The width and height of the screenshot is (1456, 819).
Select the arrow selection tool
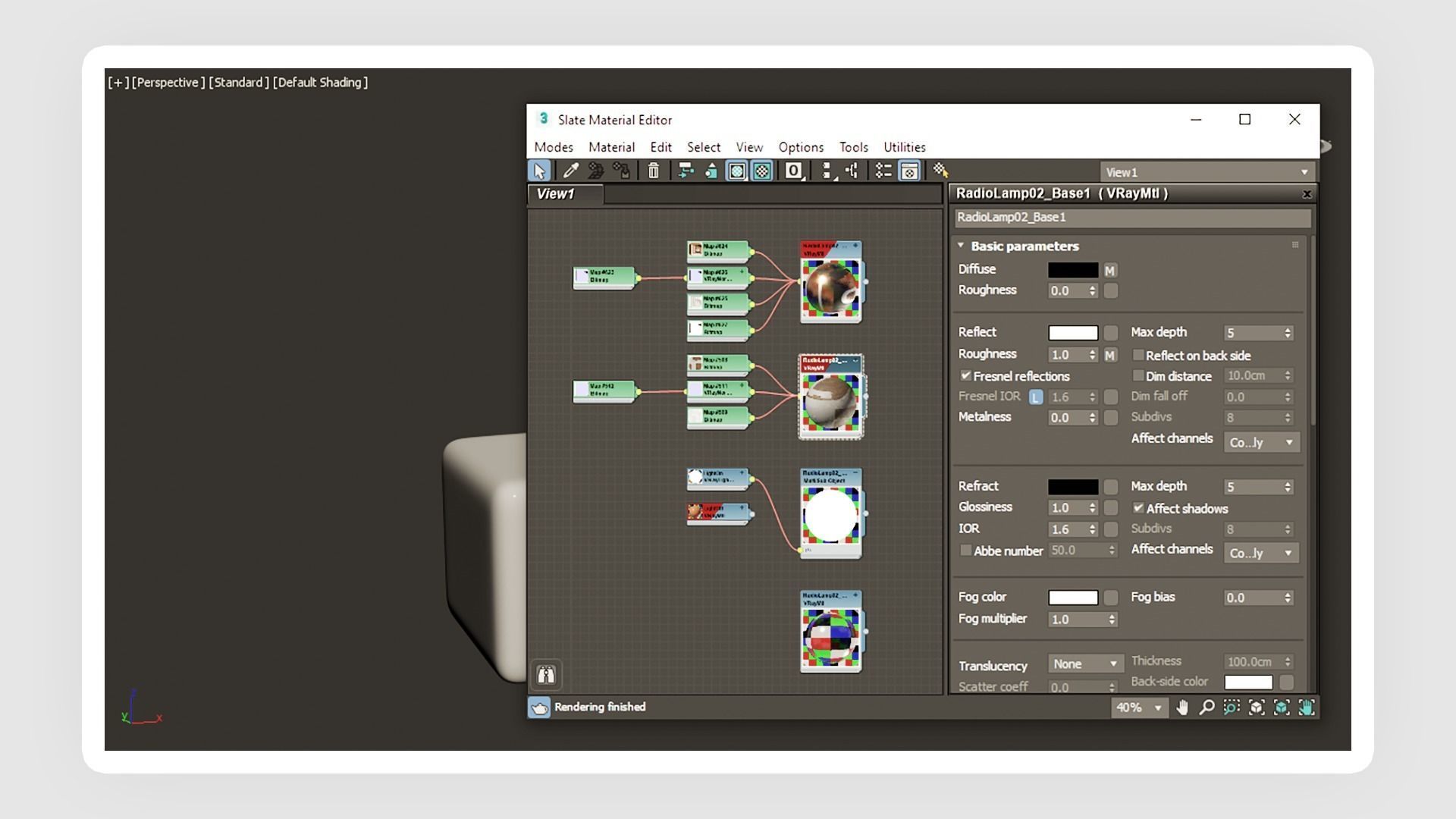pyautogui.click(x=539, y=171)
